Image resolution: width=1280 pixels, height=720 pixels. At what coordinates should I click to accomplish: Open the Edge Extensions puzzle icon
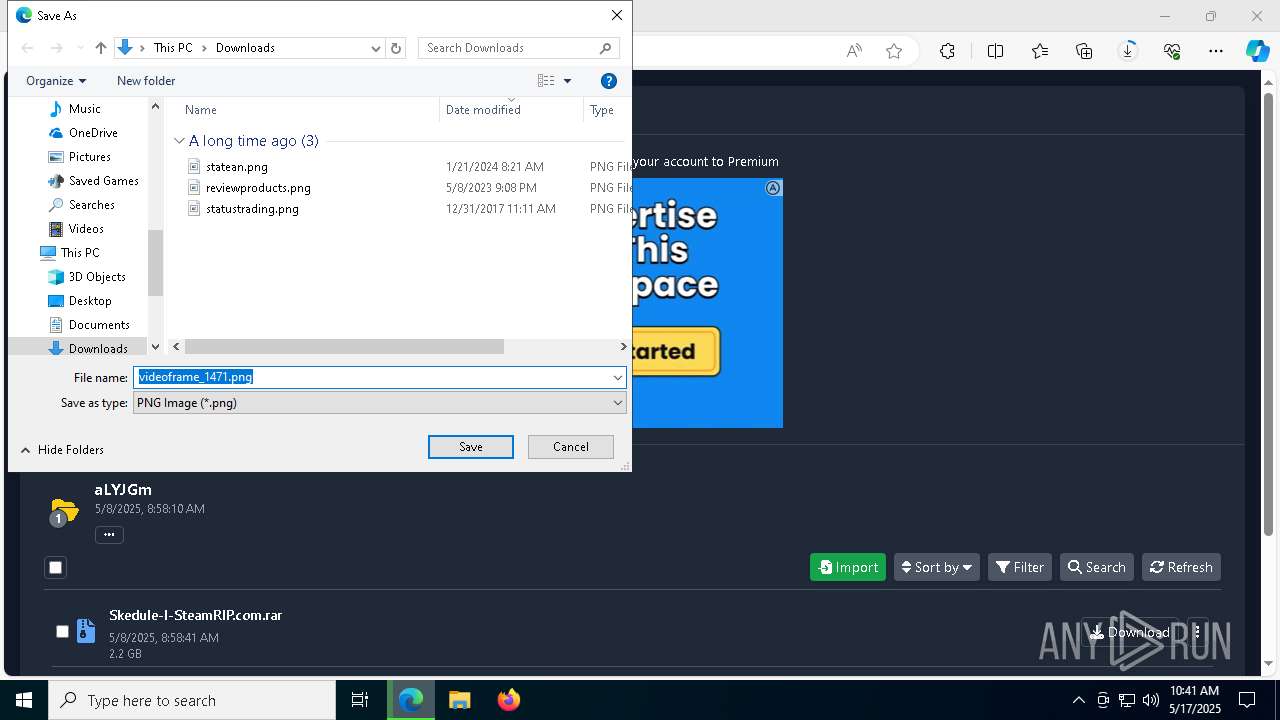point(947,51)
